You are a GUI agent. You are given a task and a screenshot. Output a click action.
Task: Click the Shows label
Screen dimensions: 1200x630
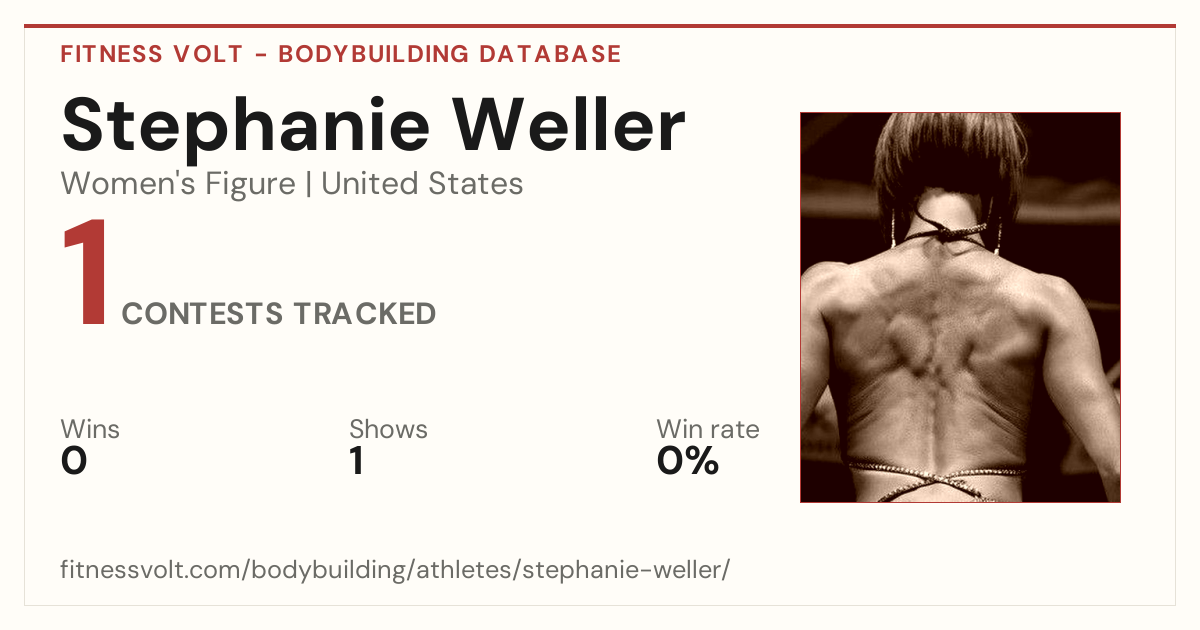pyautogui.click(x=388, y=430)
